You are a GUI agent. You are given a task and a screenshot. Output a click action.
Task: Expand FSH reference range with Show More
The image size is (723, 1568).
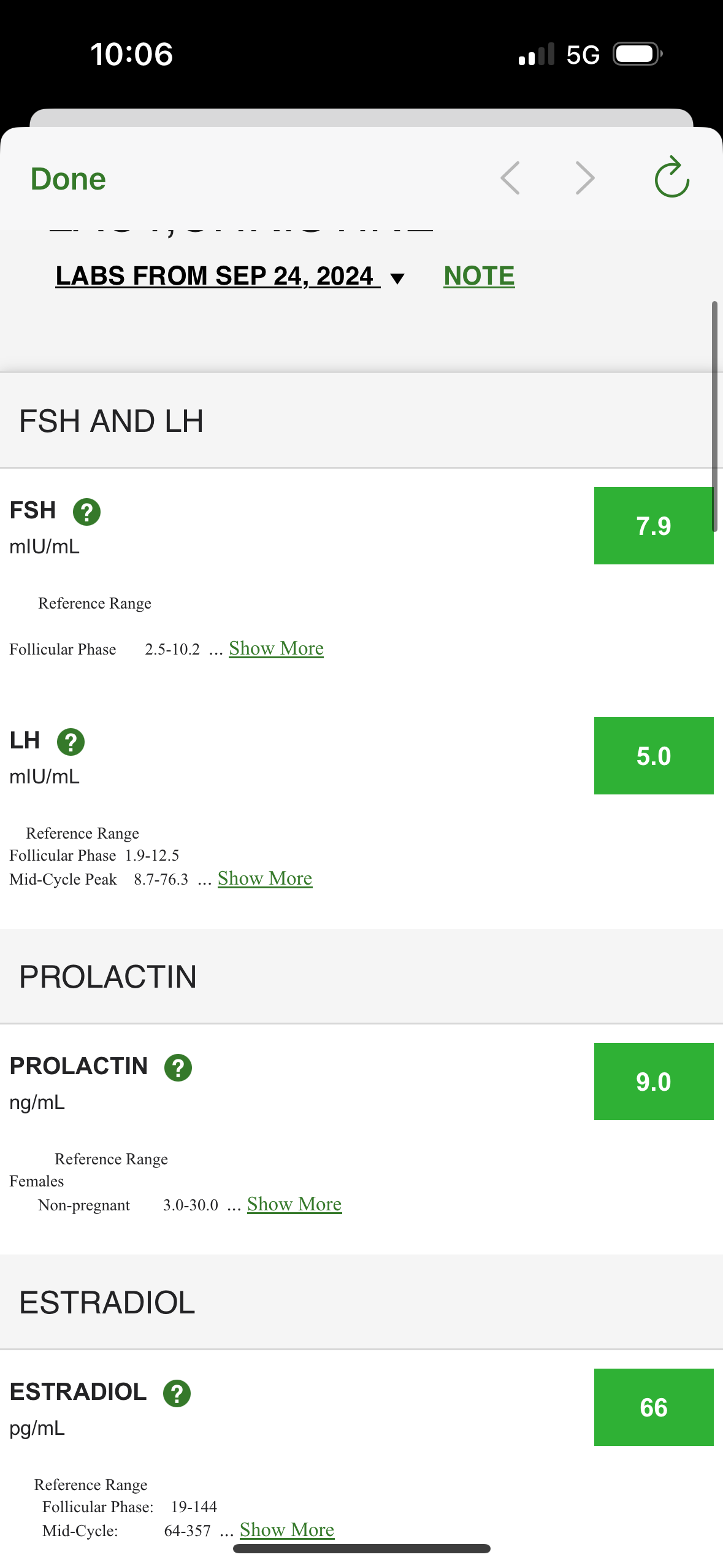(276, 648)
